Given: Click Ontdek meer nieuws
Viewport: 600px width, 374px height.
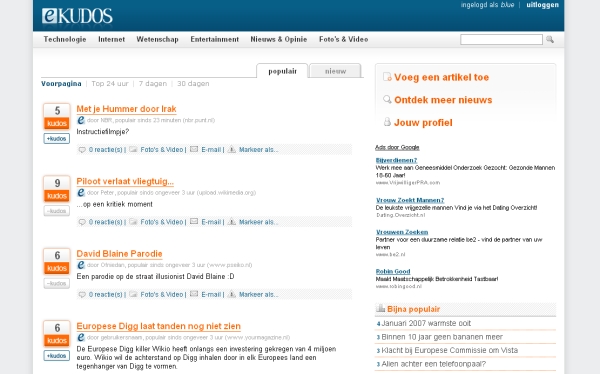Looking at the screenshot, I should point(443,100).
